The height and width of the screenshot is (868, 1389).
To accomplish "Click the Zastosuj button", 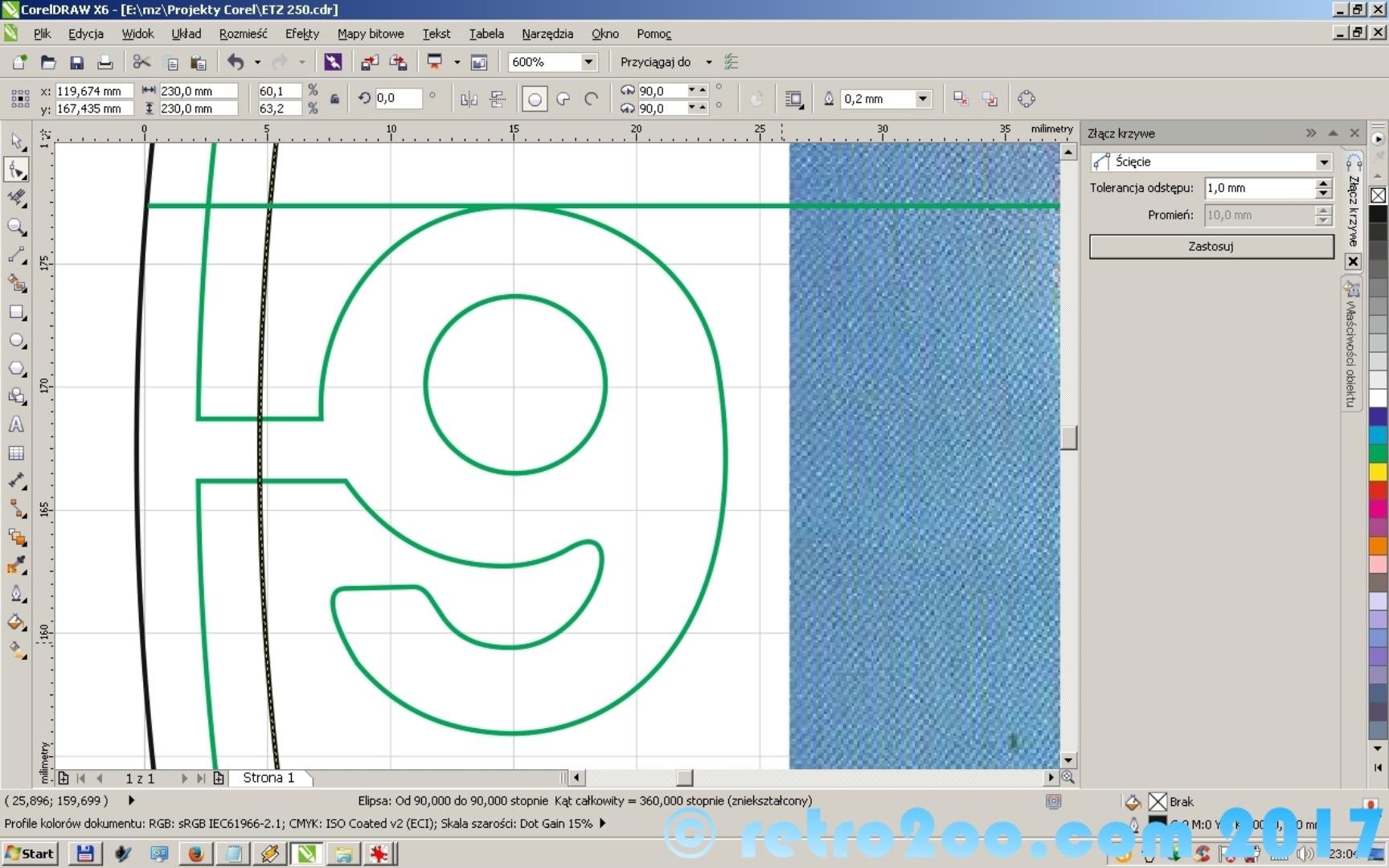I will [1211, 247].
